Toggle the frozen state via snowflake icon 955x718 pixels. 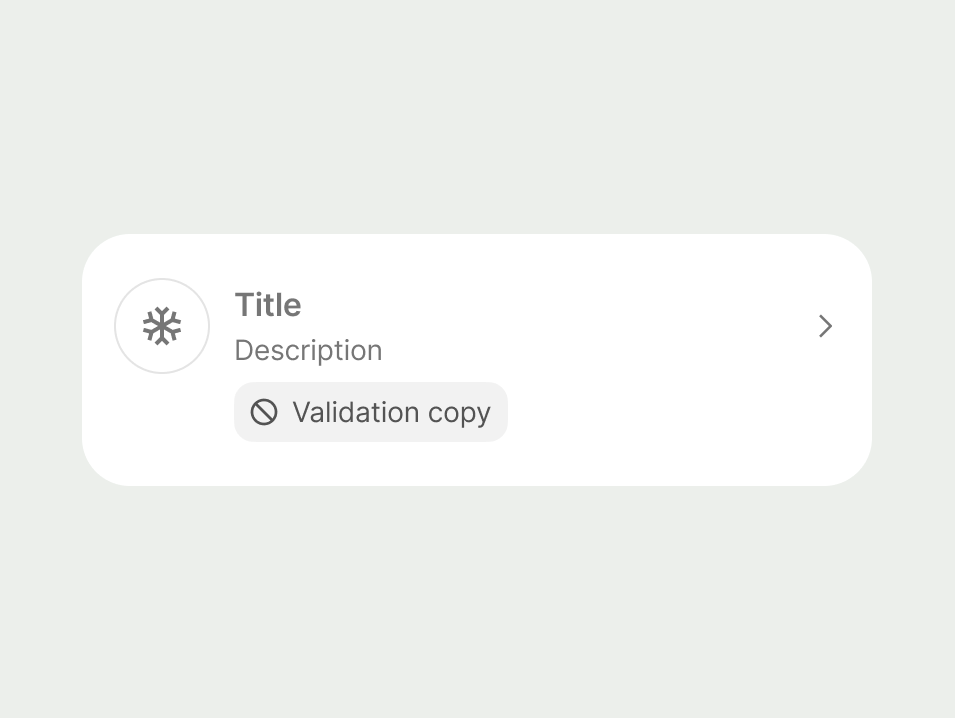pos(162,326)
